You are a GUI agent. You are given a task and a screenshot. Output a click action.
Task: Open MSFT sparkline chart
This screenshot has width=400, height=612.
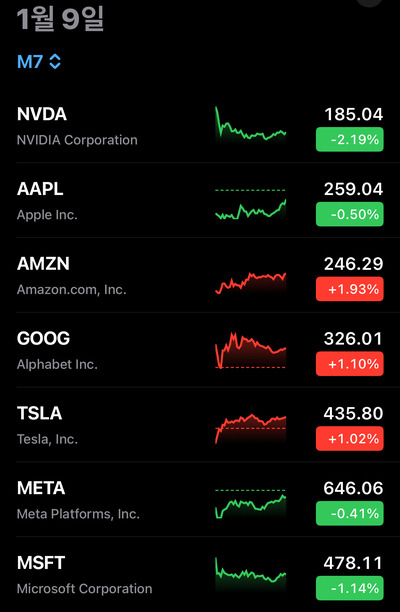point(251,574)
